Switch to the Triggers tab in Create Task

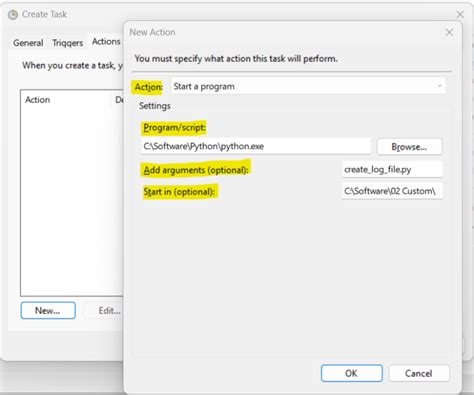pyautogui.click(x=68, y=43)
